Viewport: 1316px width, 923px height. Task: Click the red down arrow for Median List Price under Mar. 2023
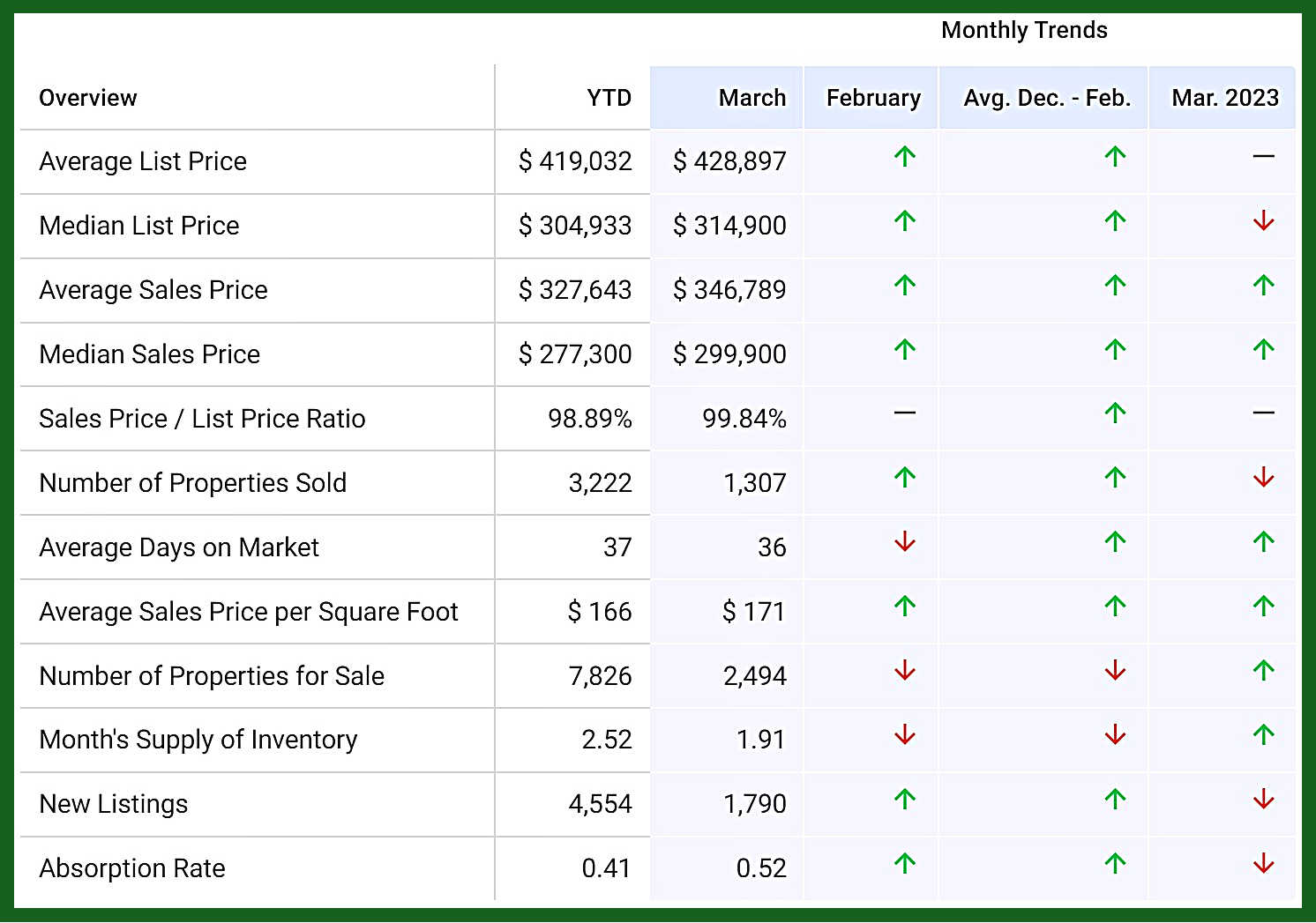pyautogui.click(x=1263, y=220)
